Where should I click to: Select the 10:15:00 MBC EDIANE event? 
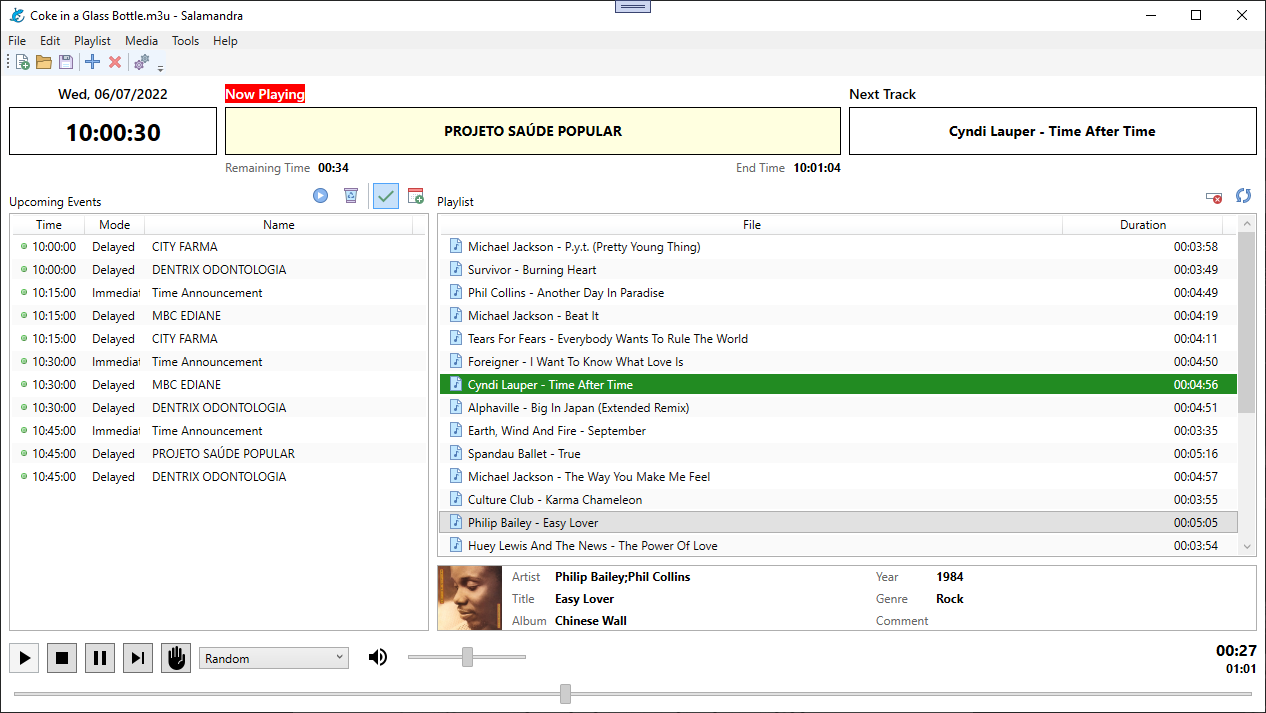click(x=218, y=316)
